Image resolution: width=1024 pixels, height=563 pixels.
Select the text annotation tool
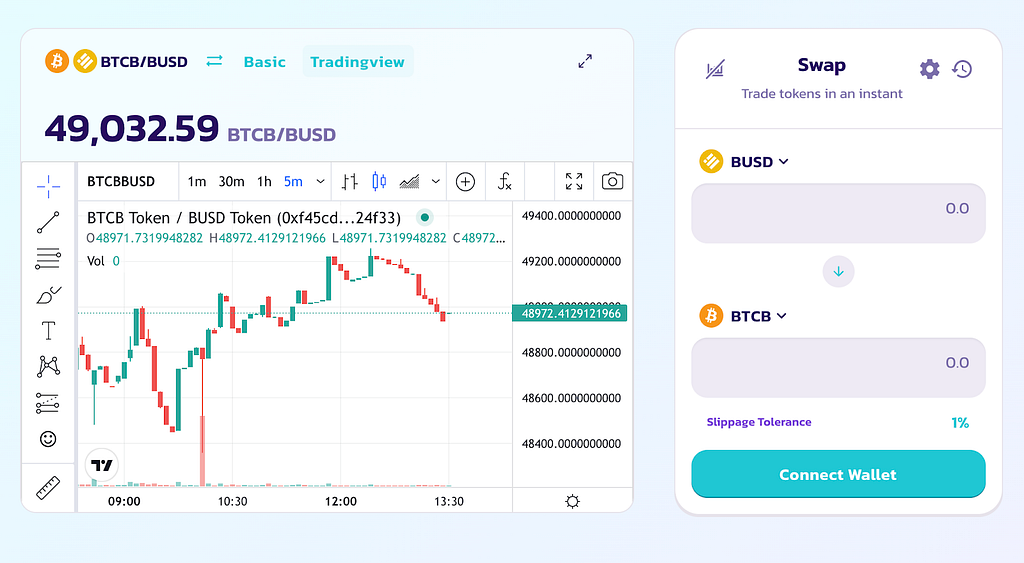[x=48, y=331]
